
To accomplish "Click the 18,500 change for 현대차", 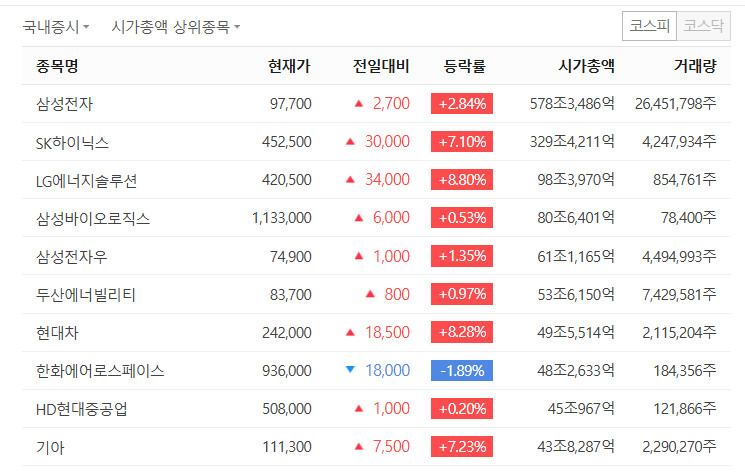I will coord(387,332).
